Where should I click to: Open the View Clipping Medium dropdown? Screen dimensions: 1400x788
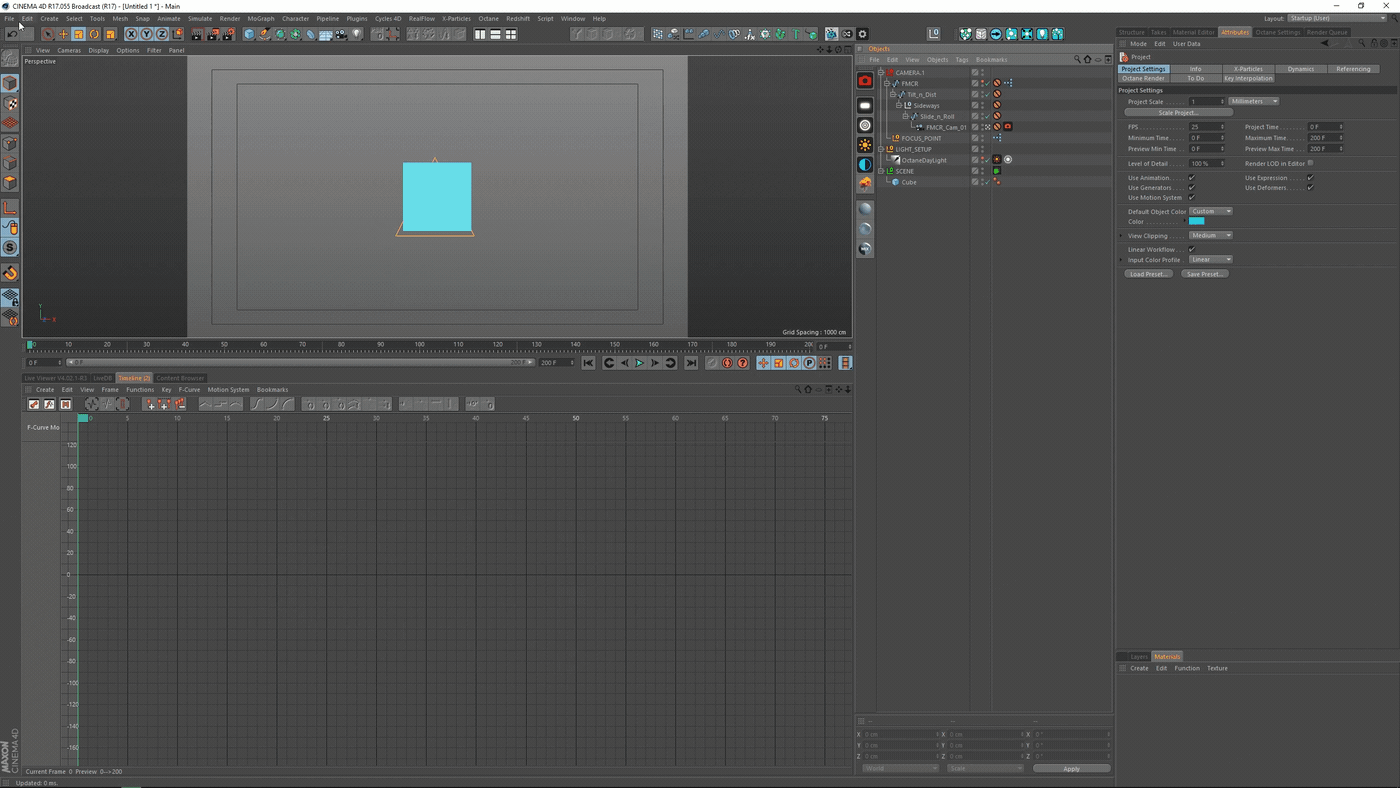click(x=1210, y=236)
